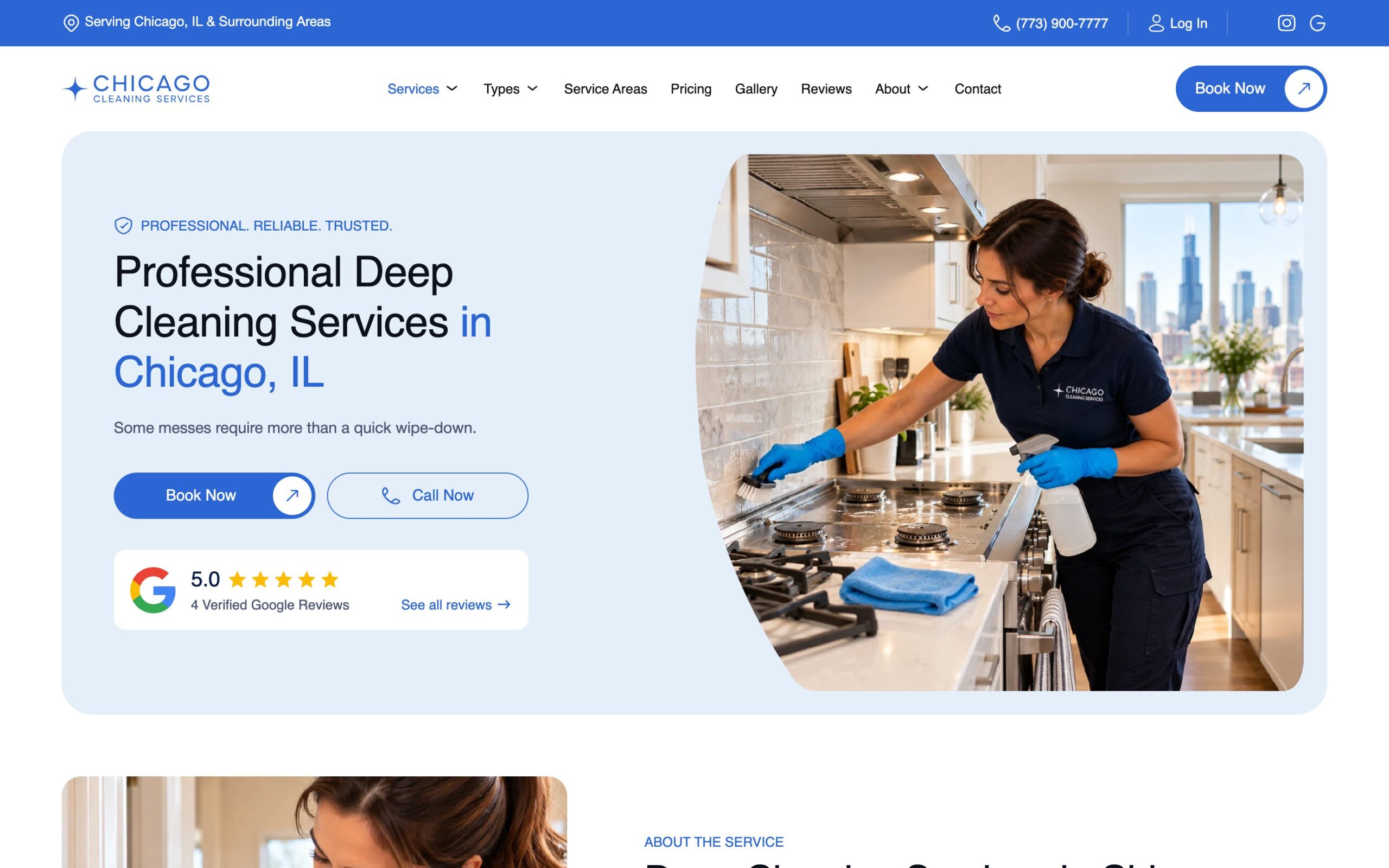This screenshot has height=868, width=1389.
Task: Click the five gold stars rating
Action: click(284, 579)
